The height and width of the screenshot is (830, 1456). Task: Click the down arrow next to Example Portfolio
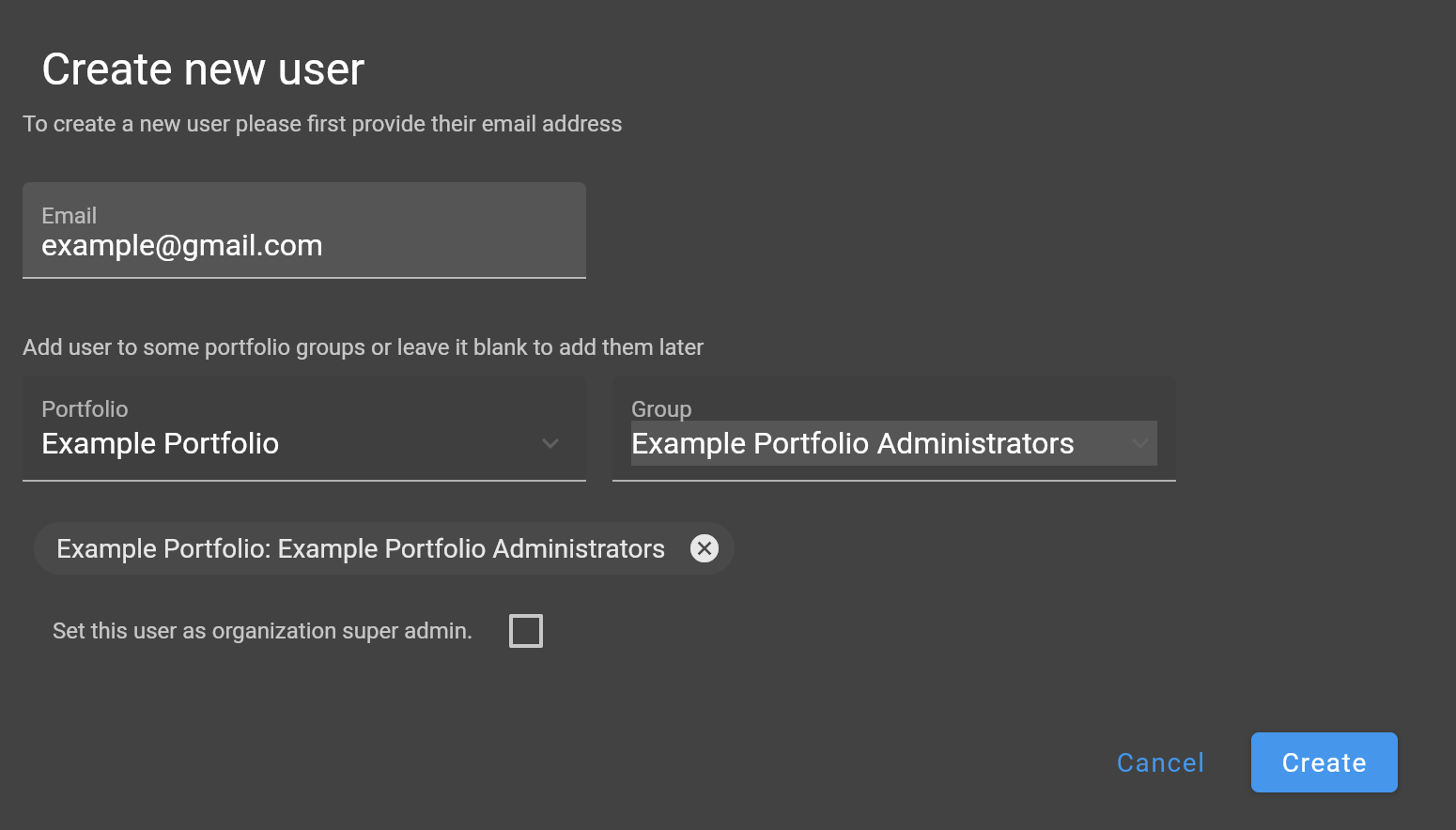550,444
